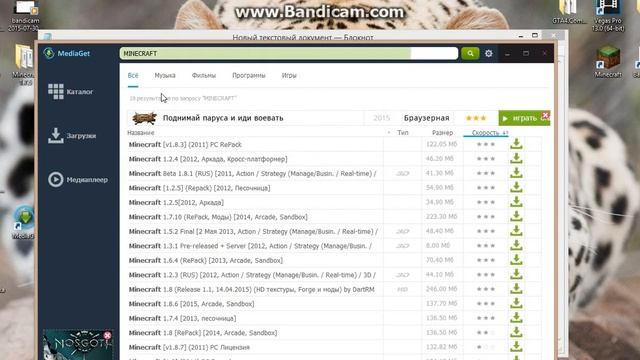This screenshot has width=640, height=360.
Task: Open the Поднимай паруса и иди воевать ad
Action: pos(223,118)
